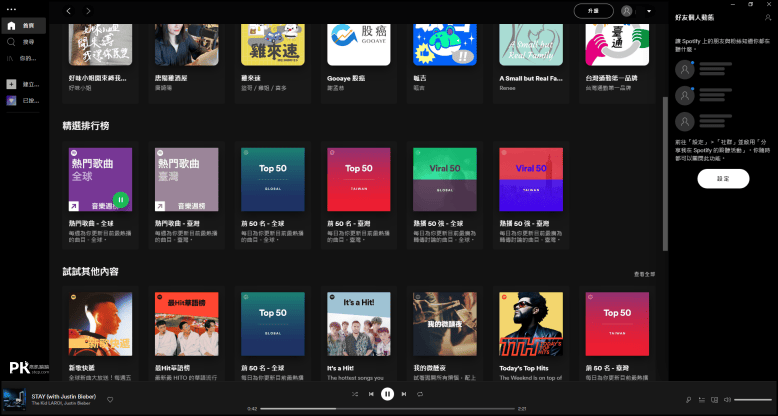778x416 pixels.
Task: Click the 試試其他內容 section heading
Action: [91, 272]
